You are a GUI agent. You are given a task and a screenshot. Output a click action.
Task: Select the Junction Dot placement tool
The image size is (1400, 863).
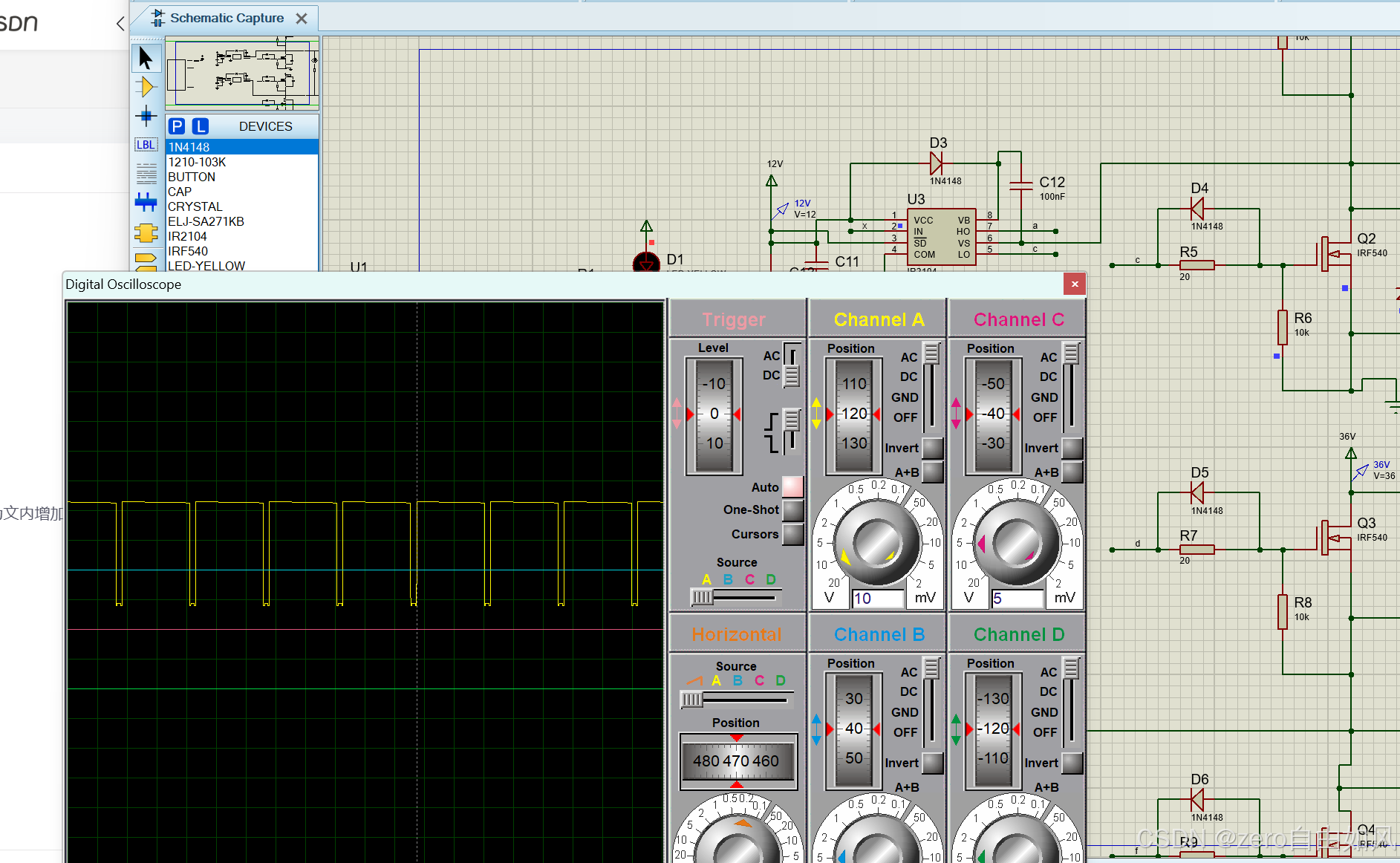[146, 116]
